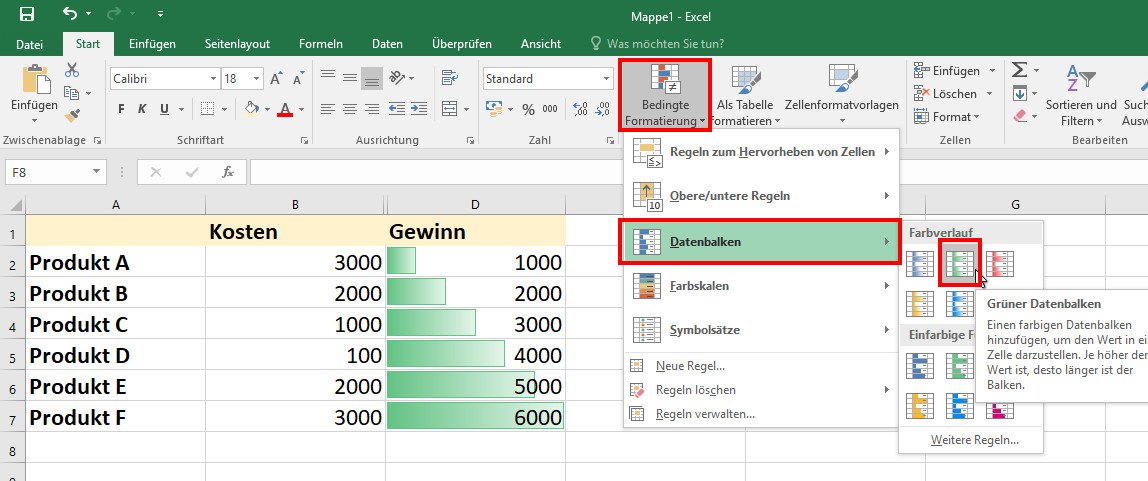Click the merge and center icon
The height and width of the screenshot is (481, 1148).
(450, 109)
